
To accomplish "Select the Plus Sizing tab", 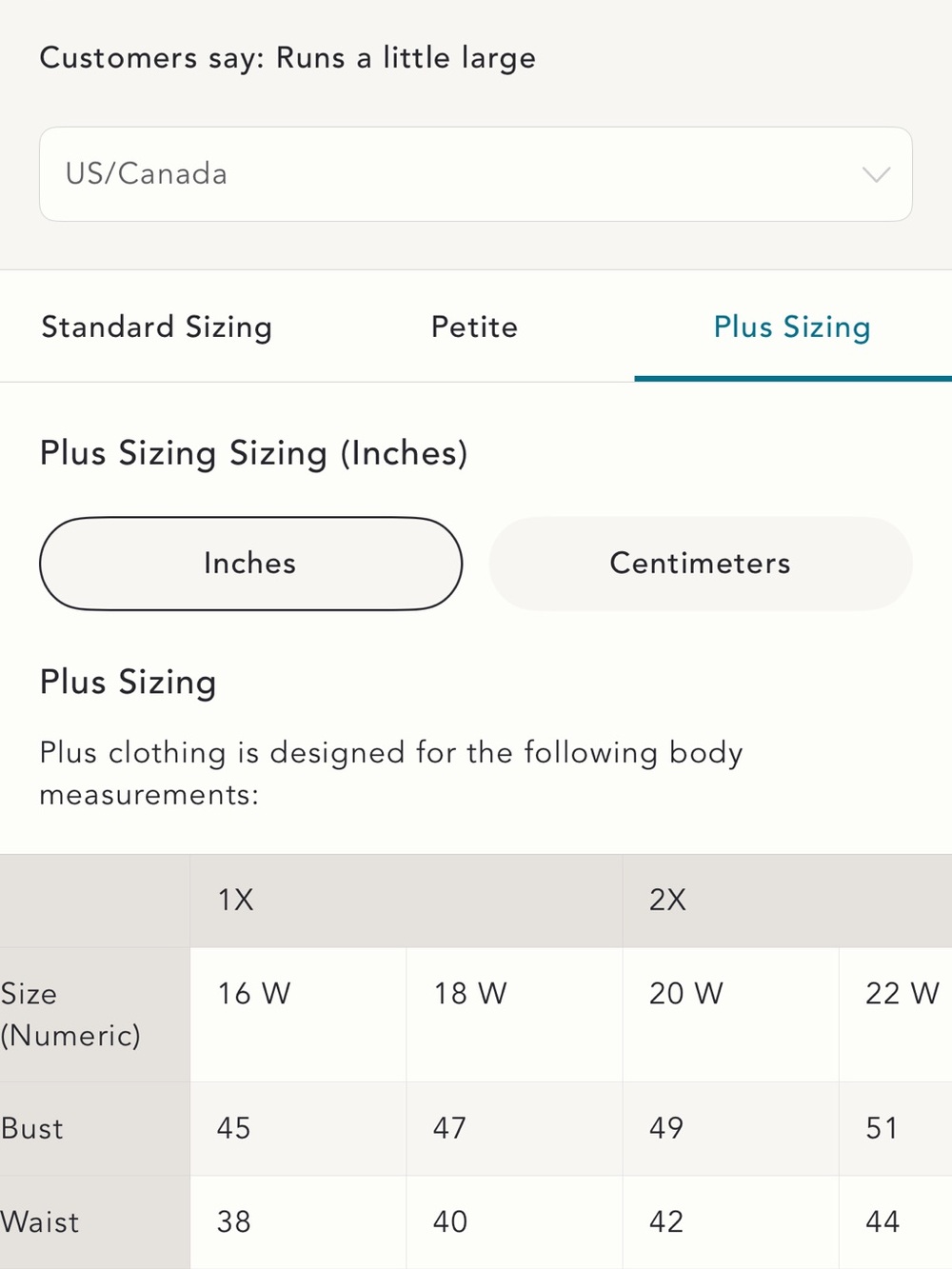I will (x=792, y=327).
